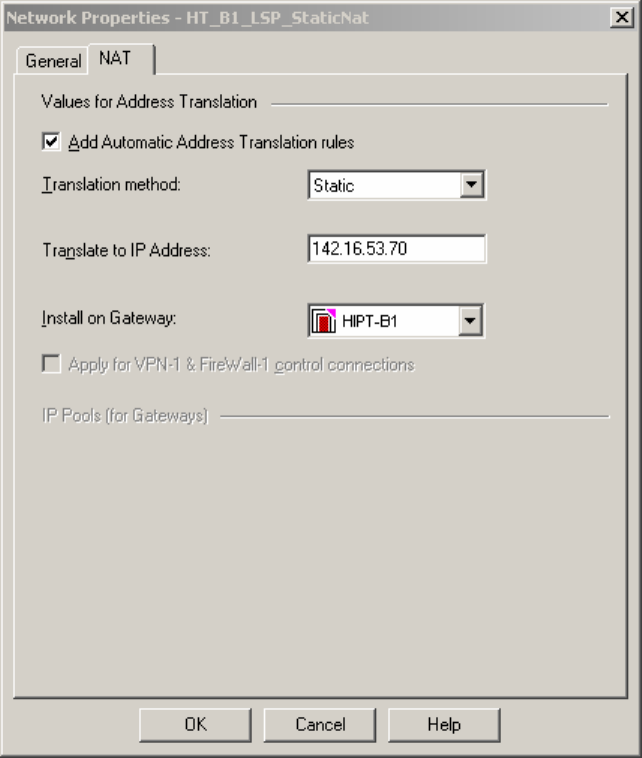Click the IP Pools (for Gateways) heading
642x758 pixels.
124,416
